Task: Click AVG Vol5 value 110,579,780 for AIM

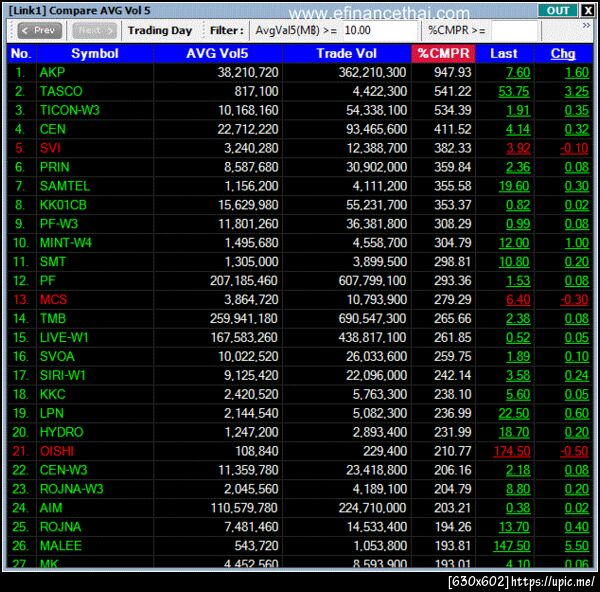Action: coord(244,508)
